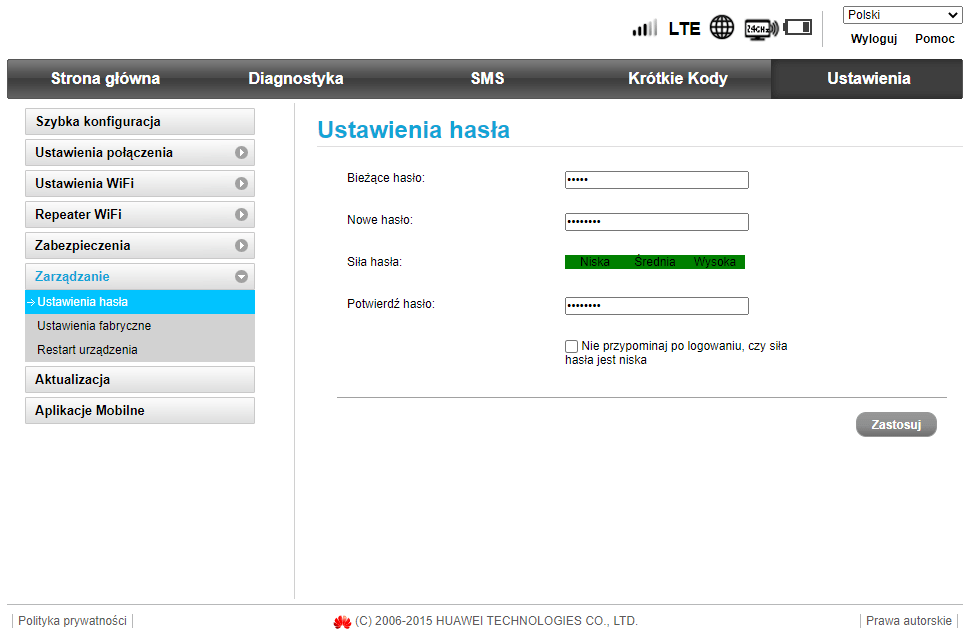This screenshot has height=639, width=973.
Task: Enable the low password strength reminder checkbox
Action: (571, 345)
